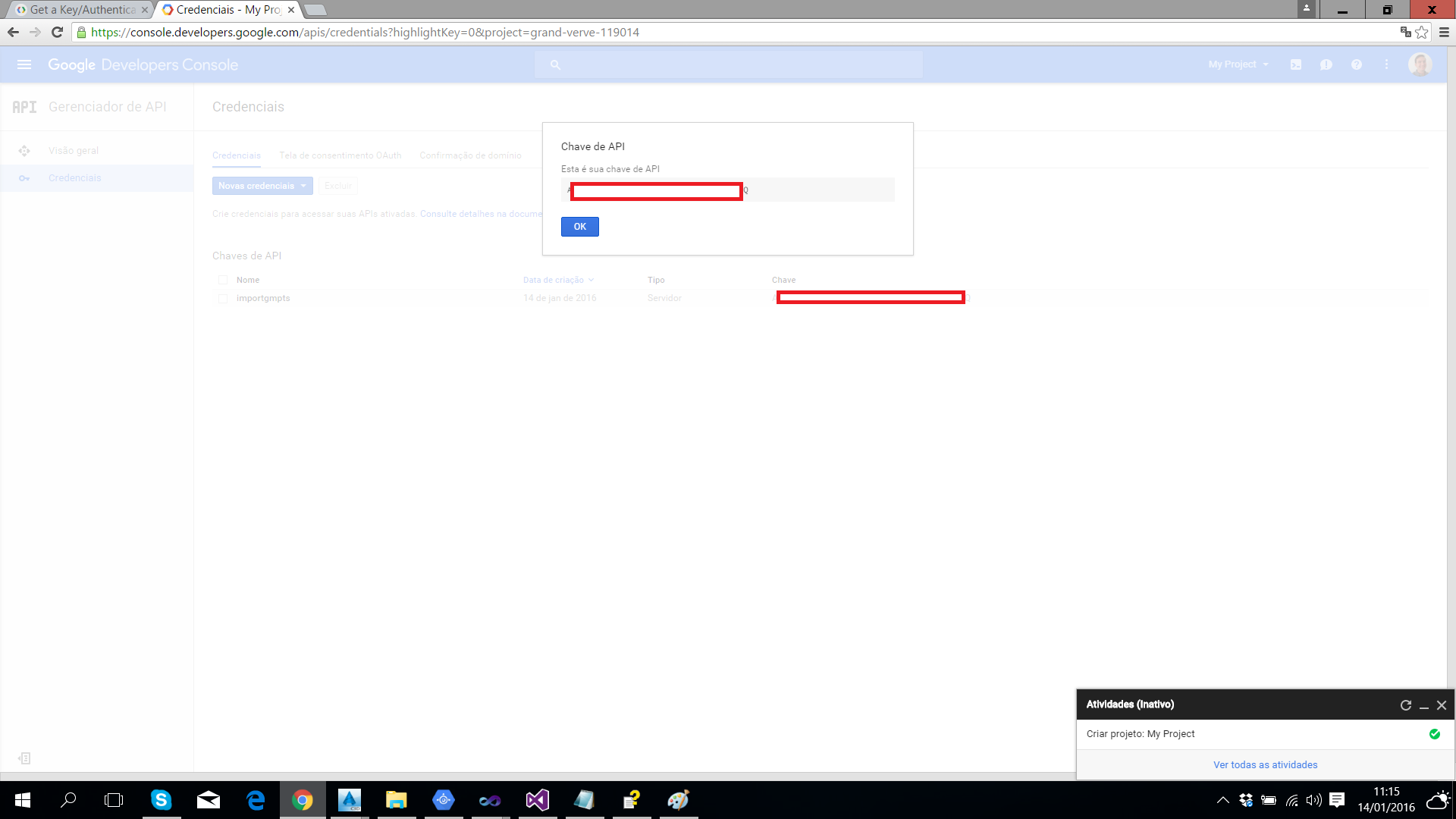The height and width of the screenshot is (819, 1456).
Task: Launch Microsoft Edge from taskbar
Action: pyautogui.click(x=256, y=800)
